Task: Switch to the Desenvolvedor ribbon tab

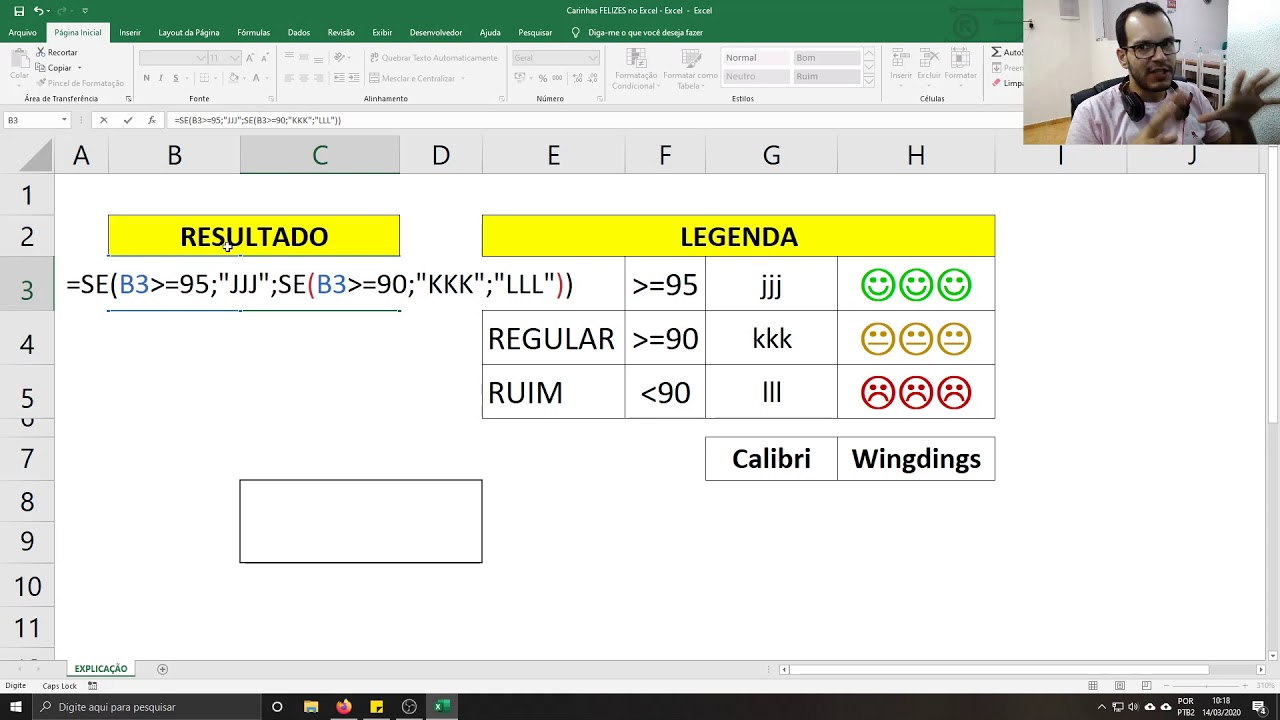Action: coord(436,32)
